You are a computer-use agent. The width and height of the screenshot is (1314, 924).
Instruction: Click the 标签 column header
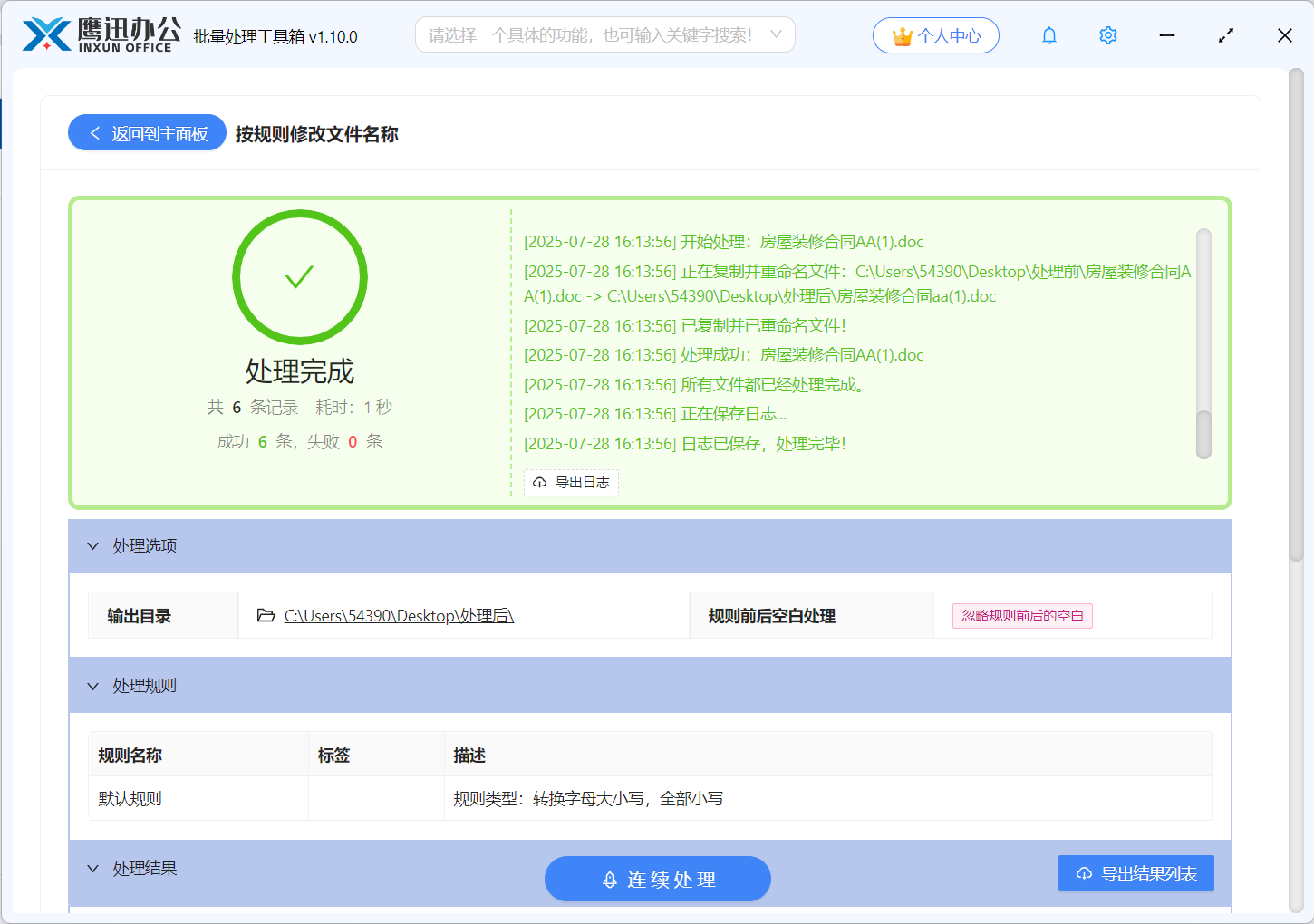coord(376,755)
